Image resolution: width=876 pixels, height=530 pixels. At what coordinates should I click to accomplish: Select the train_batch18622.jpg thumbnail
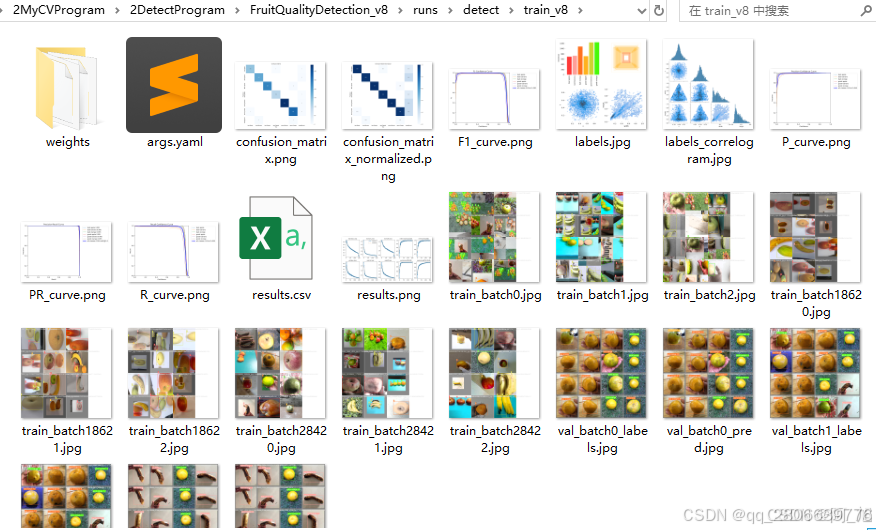pyautogui.click(x=173, y=373)
